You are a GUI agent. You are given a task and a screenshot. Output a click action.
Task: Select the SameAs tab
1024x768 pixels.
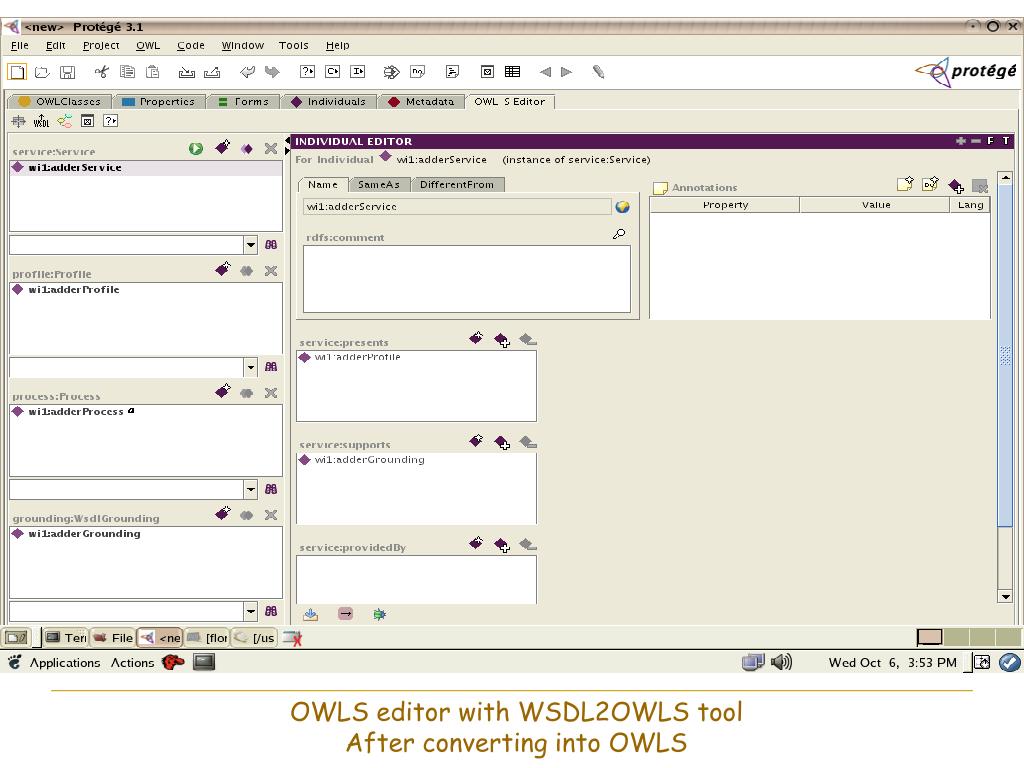[379, 185]
